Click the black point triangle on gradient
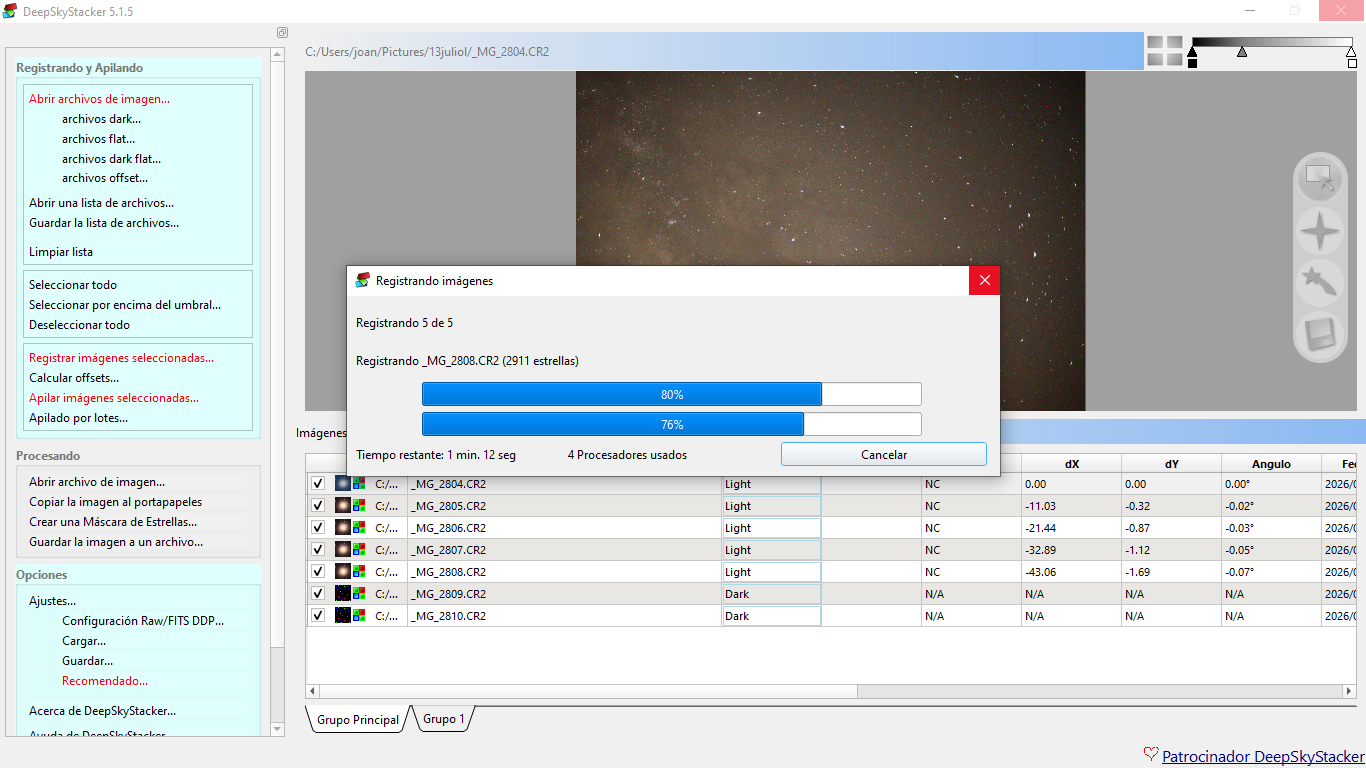1366x768 pixels. 1192,52
